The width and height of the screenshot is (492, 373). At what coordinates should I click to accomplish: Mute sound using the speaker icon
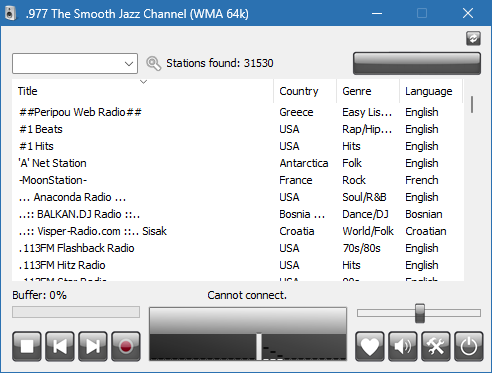click(402, 346)
